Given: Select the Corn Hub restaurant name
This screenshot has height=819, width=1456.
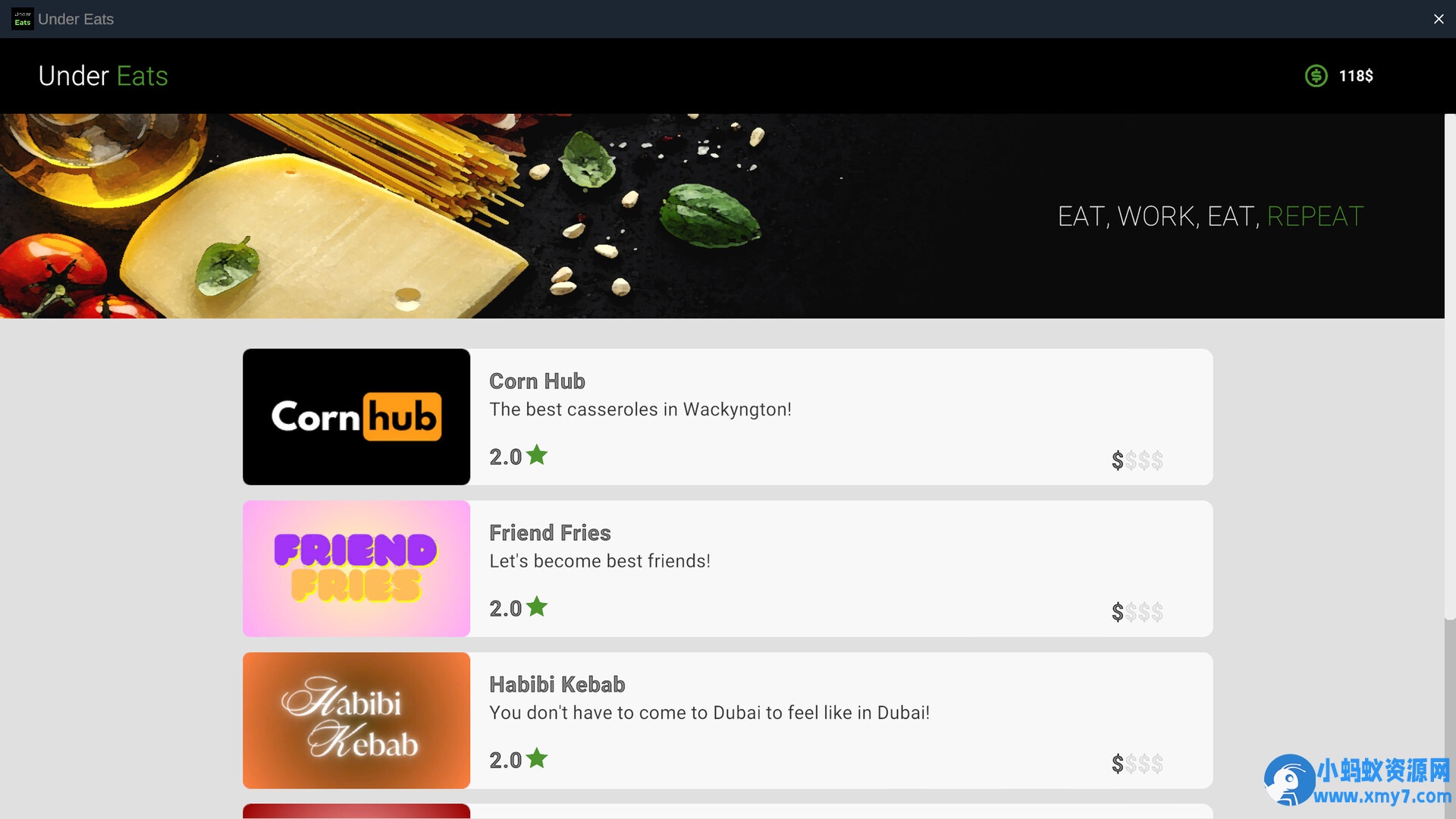Looking at the screenshot, I should 537,381.
